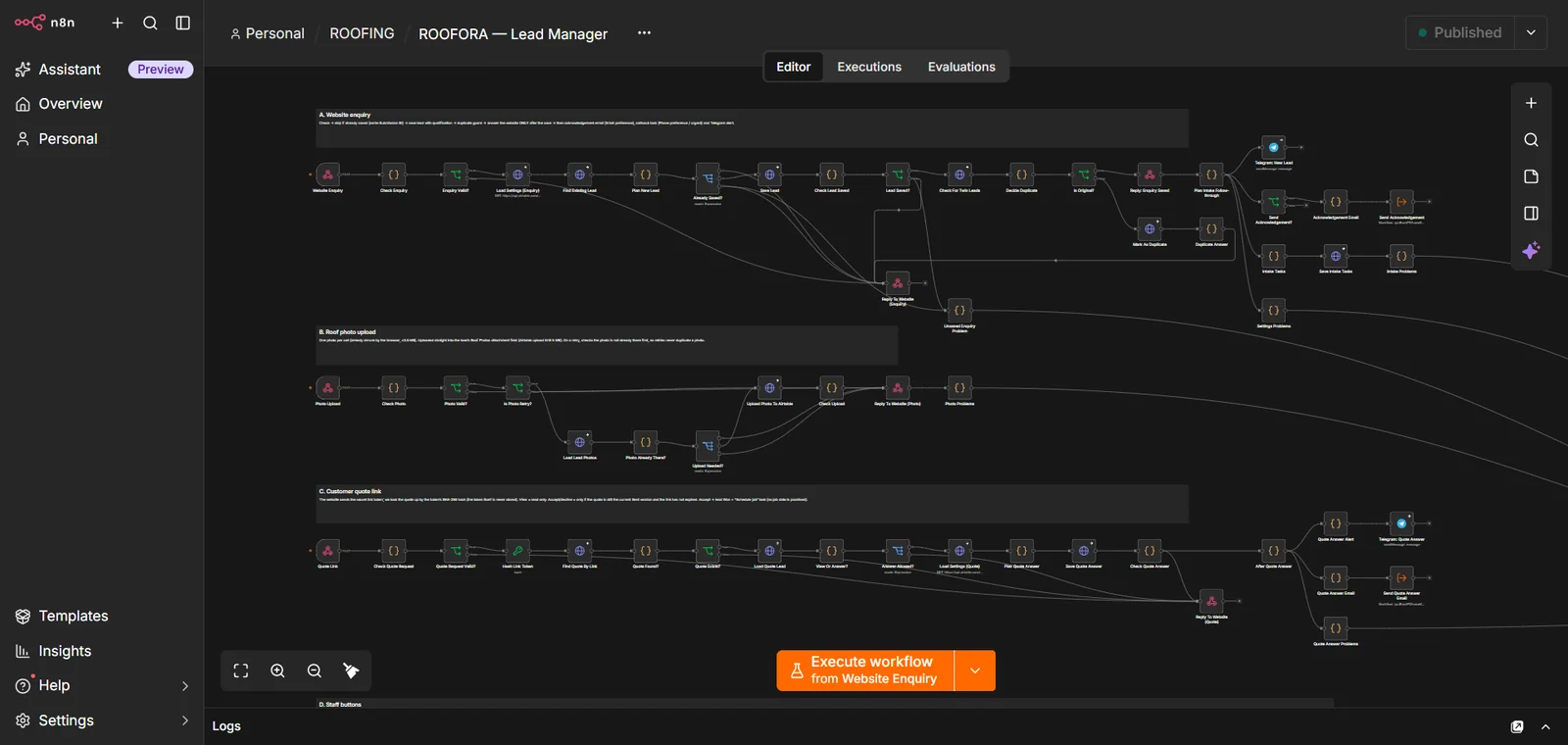Select the Website Enquiry webhook node
This screenshot has width=1568, height=745.
point(328,174)
